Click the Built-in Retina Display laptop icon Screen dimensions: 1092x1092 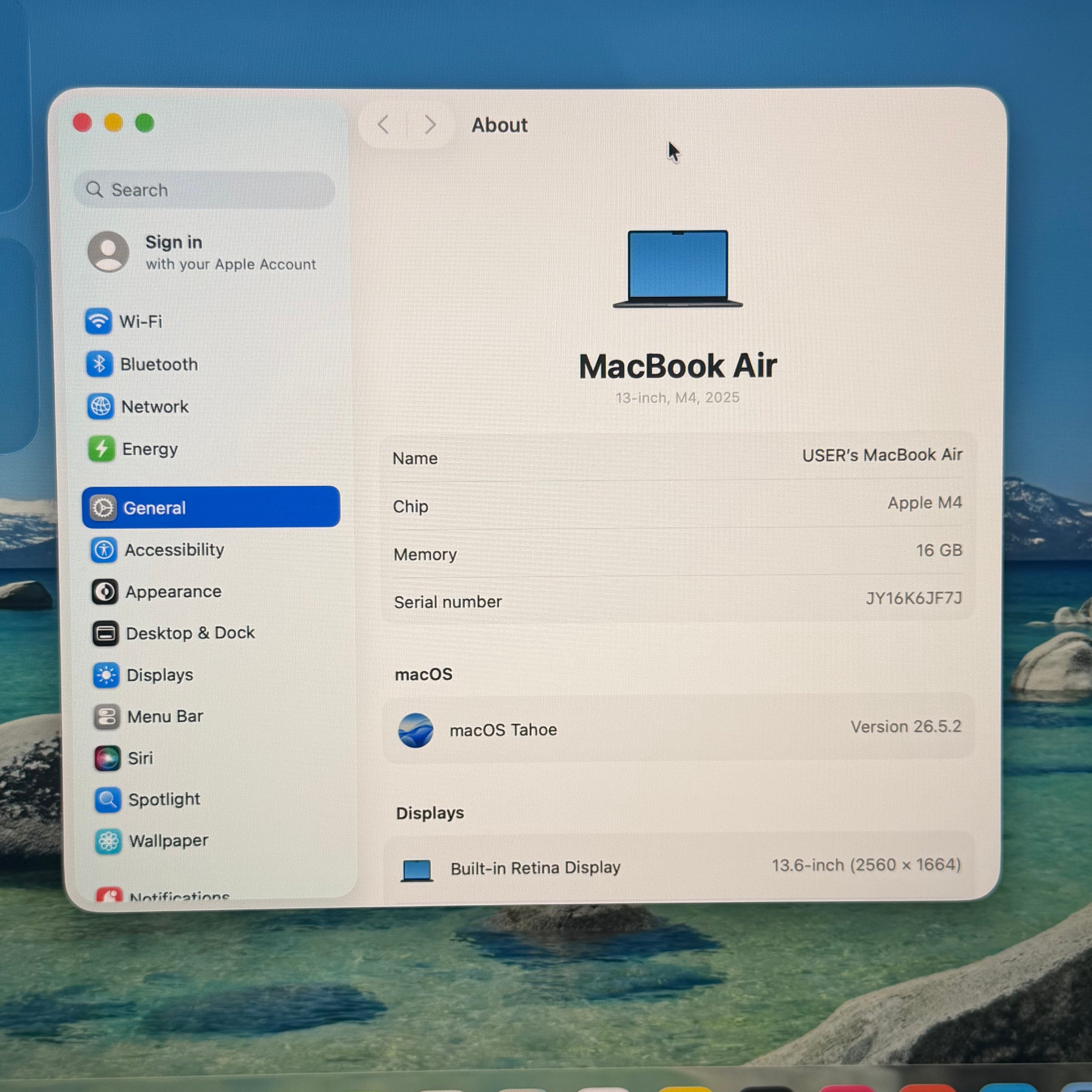pyautogui.click(x=417, y=870)
